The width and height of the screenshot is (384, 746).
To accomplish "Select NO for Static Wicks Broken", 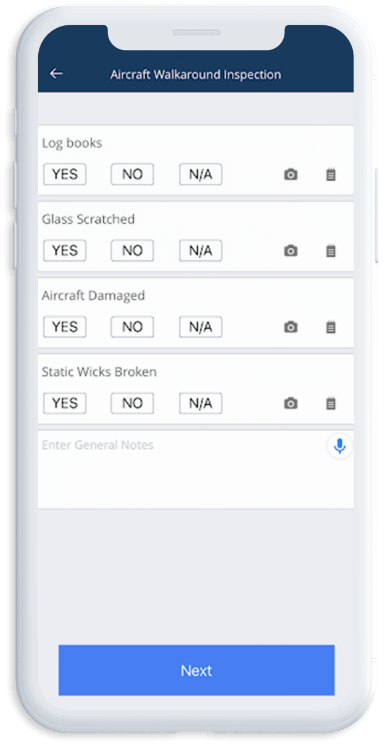I will pos(132,403).
